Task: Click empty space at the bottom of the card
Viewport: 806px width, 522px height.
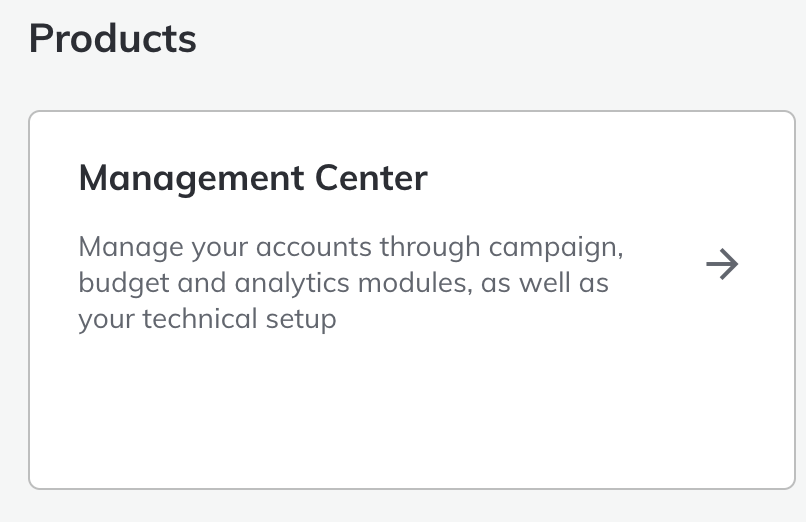Action: [x=400, y=430]
